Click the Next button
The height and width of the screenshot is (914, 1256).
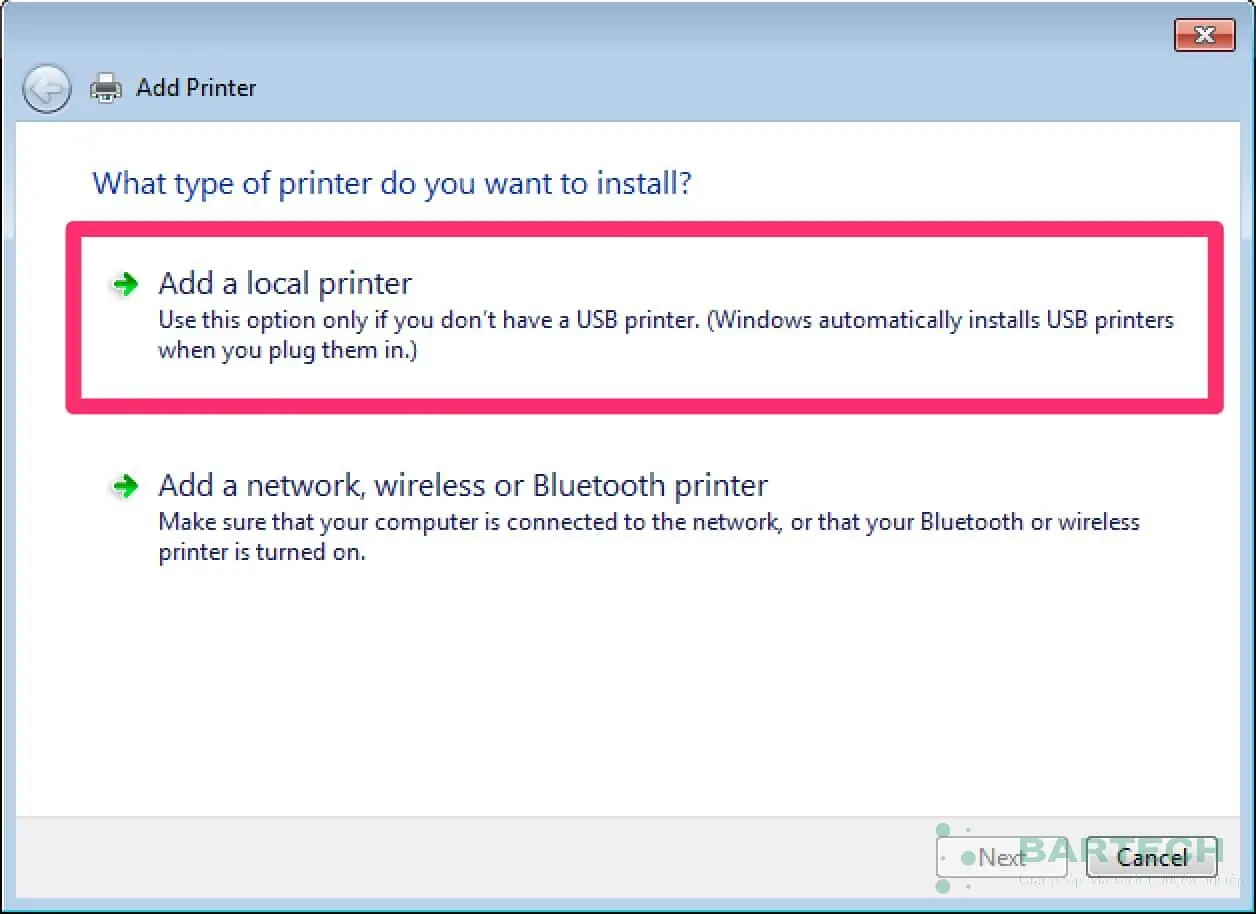point(1001,857)
